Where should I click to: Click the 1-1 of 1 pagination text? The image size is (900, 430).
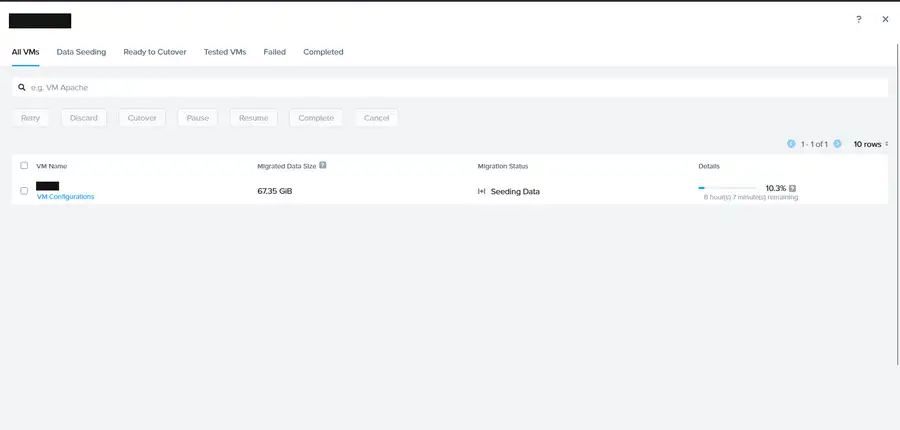(x=814, y=144)
